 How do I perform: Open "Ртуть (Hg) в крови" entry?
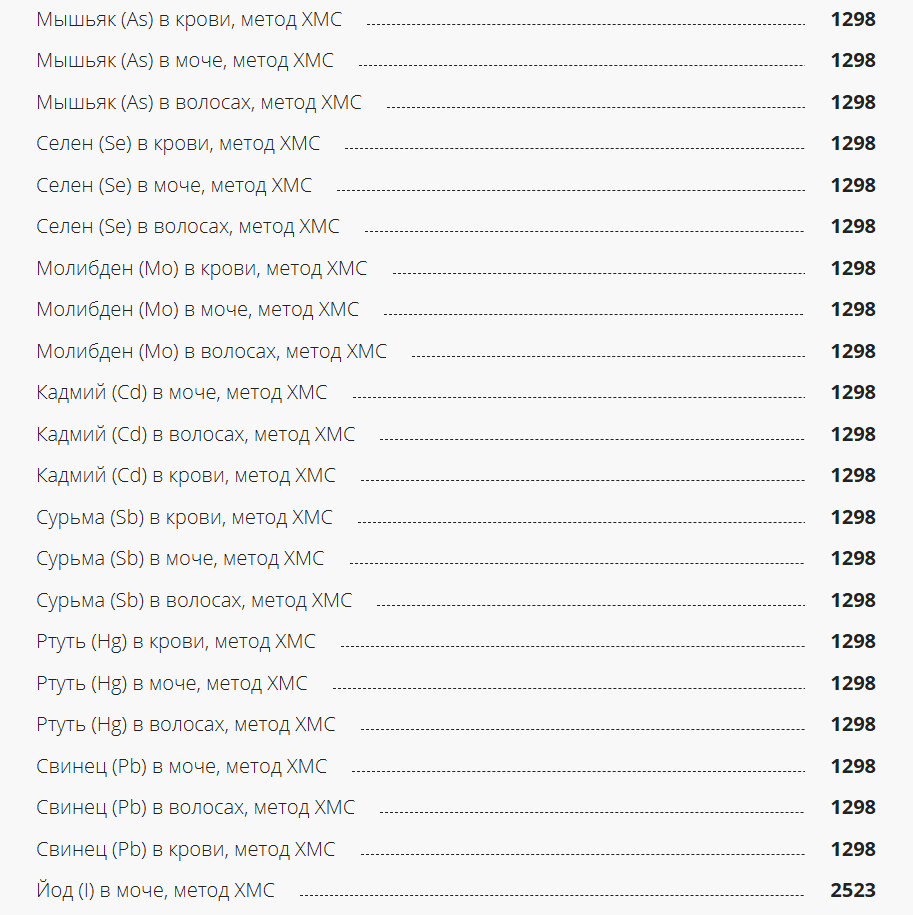(x=176, y=642)
